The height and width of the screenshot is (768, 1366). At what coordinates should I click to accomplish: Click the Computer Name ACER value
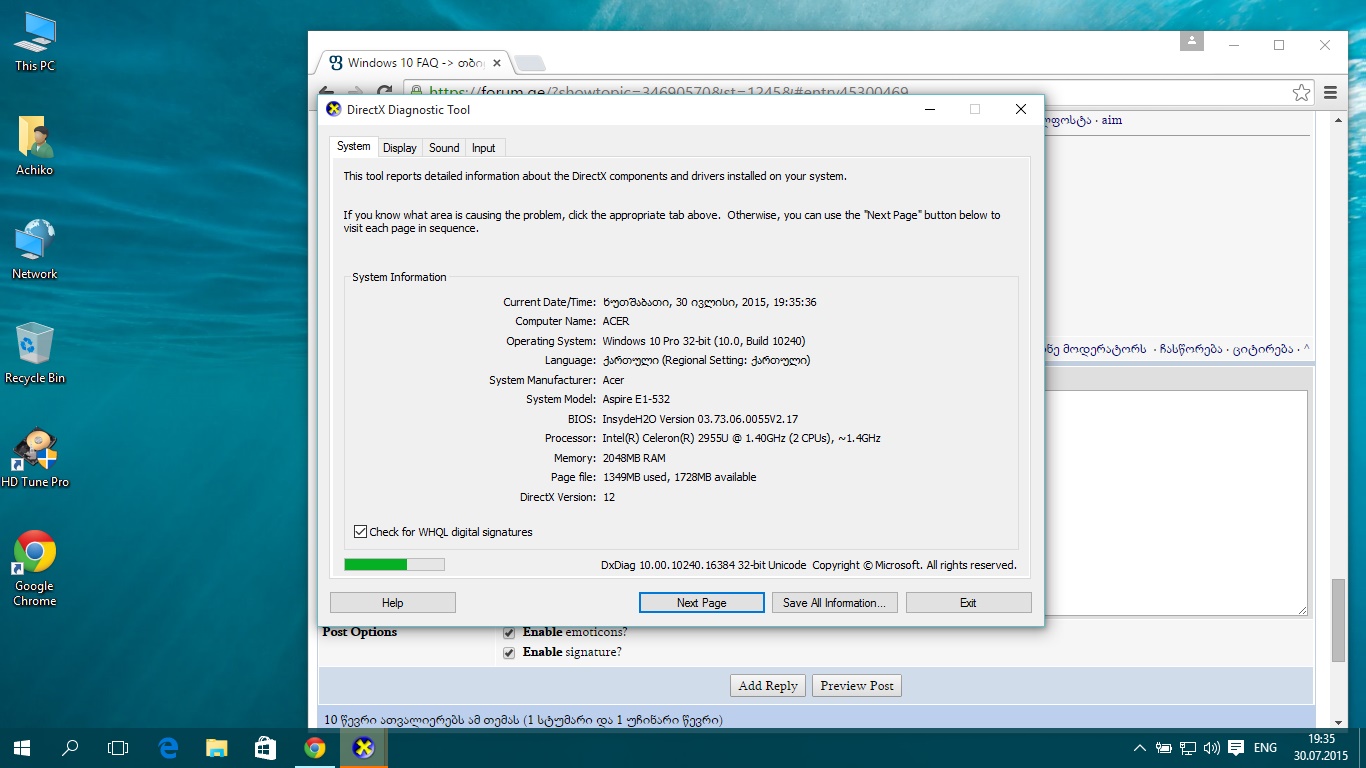[616, 321]
